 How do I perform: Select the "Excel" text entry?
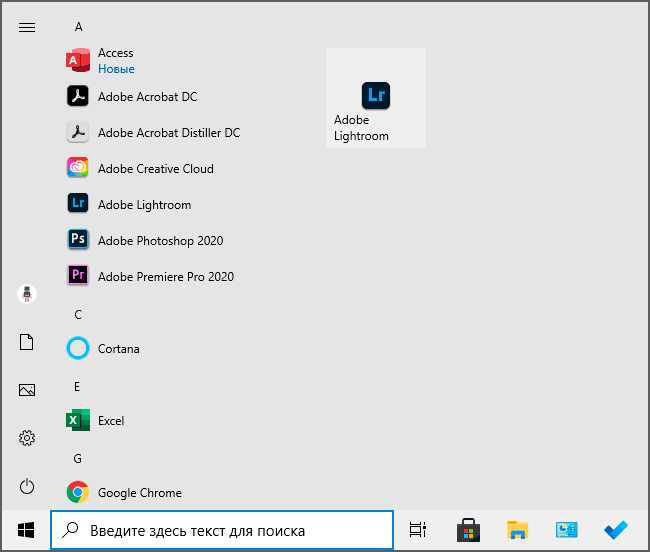pyautogui.click(x=111, y=421)
